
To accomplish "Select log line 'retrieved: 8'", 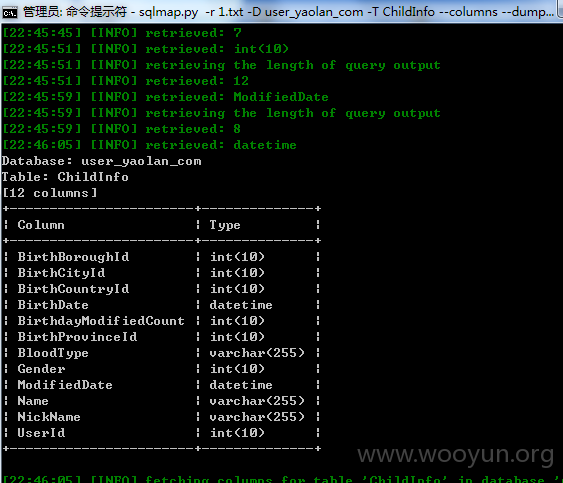I will [122, 129].
